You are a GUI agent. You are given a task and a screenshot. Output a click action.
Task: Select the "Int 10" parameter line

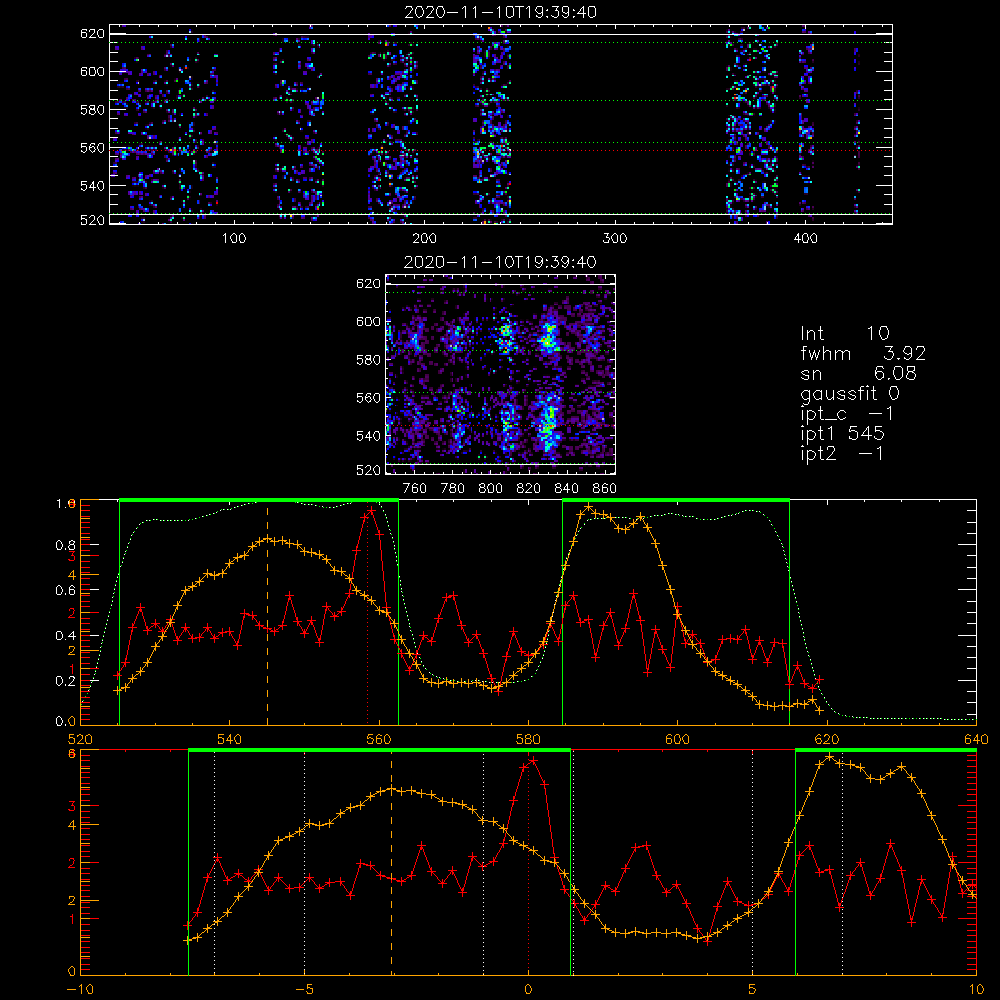[x=844, y=333]
